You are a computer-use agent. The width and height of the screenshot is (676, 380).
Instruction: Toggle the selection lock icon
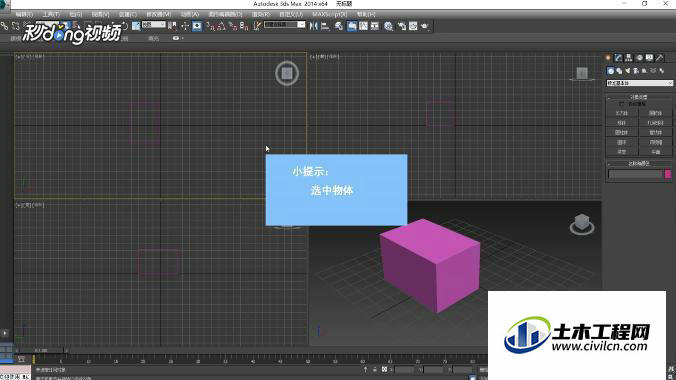click(x=375, y=370)
